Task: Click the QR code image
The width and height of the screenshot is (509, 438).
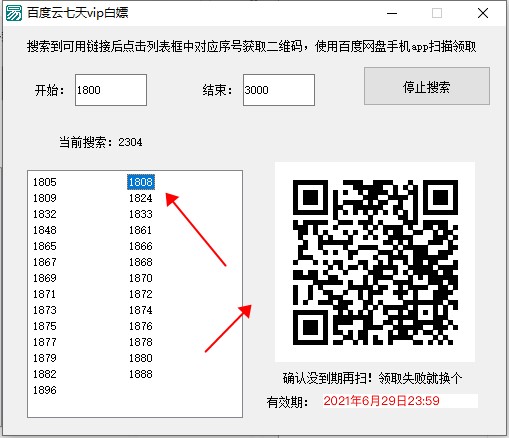Action: pyautogui.click(x=375, y=262)
